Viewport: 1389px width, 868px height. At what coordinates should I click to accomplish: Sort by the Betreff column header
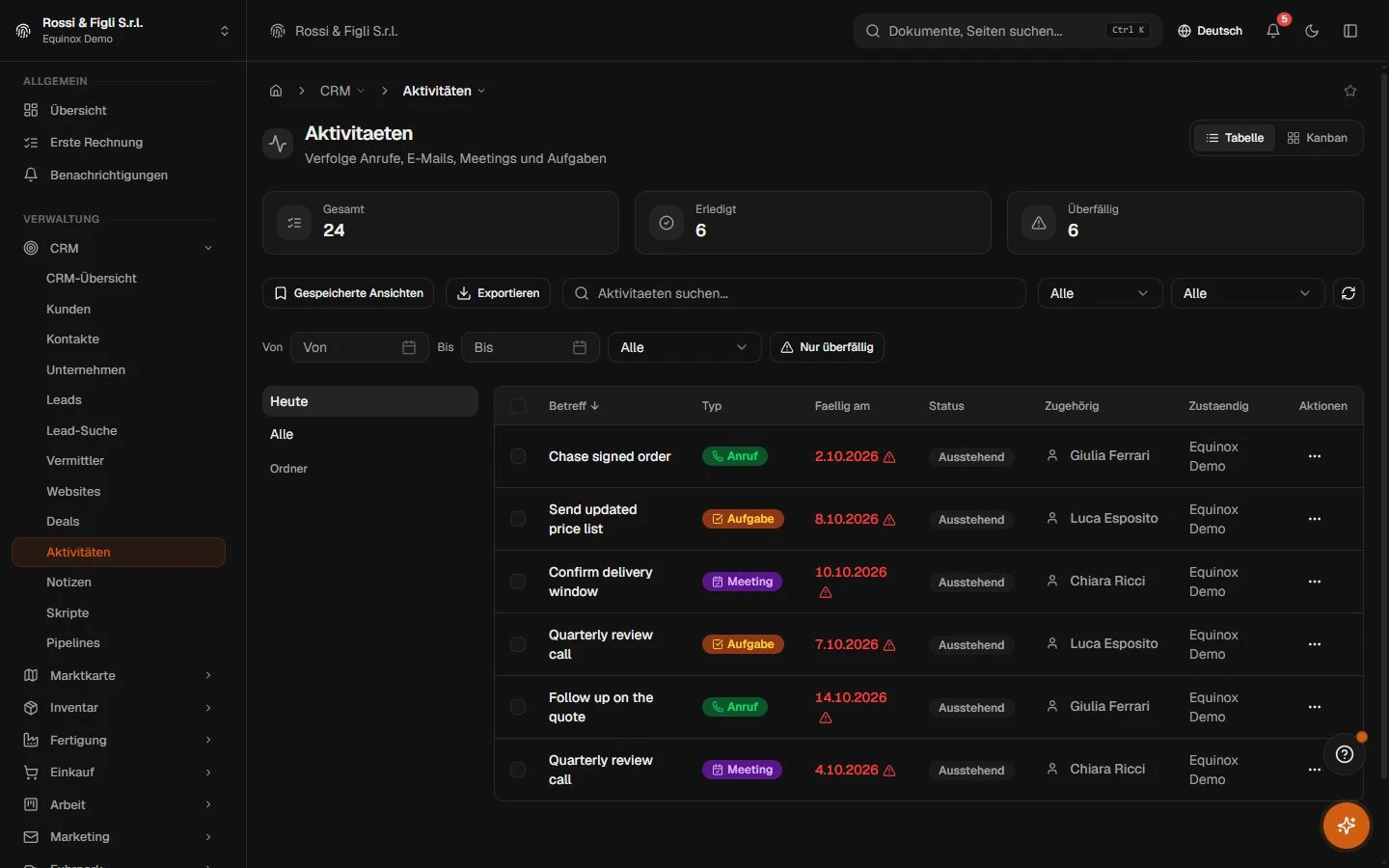click(x=574, y=406)
